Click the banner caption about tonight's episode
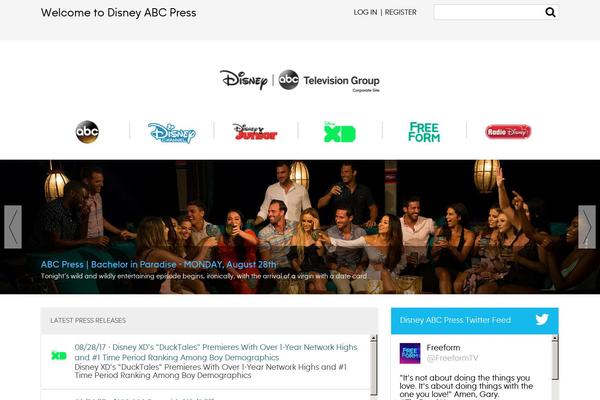Viewport: 600px width, 400px height. (x=204, y=276)
